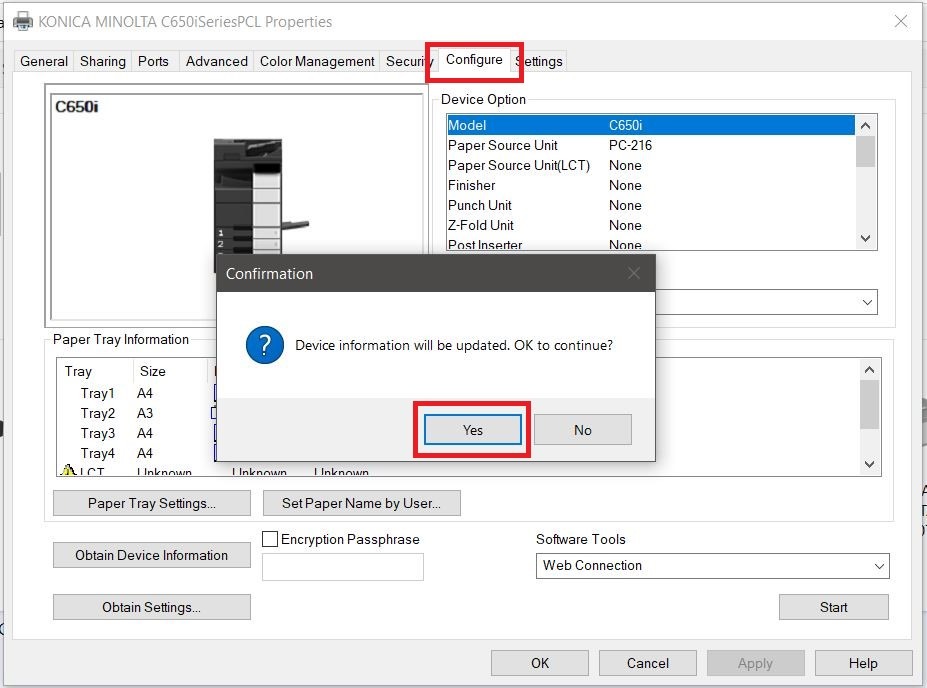
Task: Switch to the Ports tab
Action: click(x=153, y=61)
